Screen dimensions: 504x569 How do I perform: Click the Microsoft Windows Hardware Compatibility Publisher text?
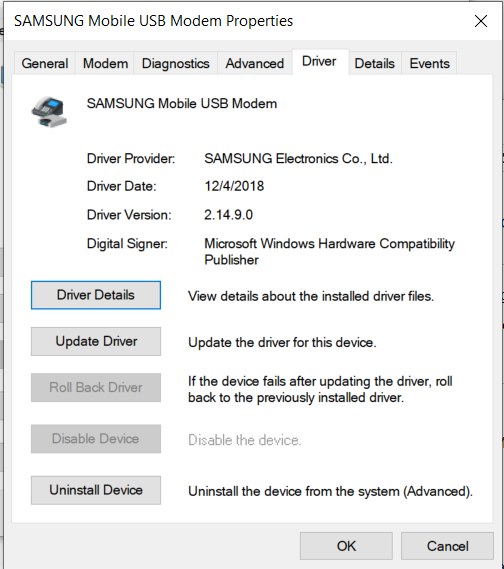329,251
